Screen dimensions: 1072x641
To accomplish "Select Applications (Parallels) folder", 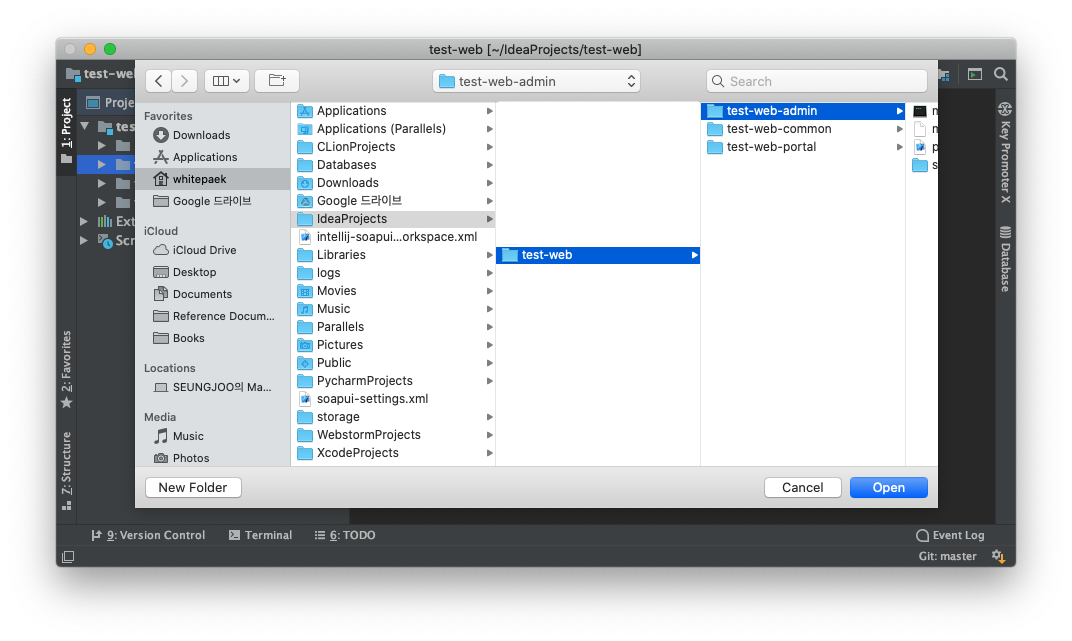I will (x=394, y=128).
